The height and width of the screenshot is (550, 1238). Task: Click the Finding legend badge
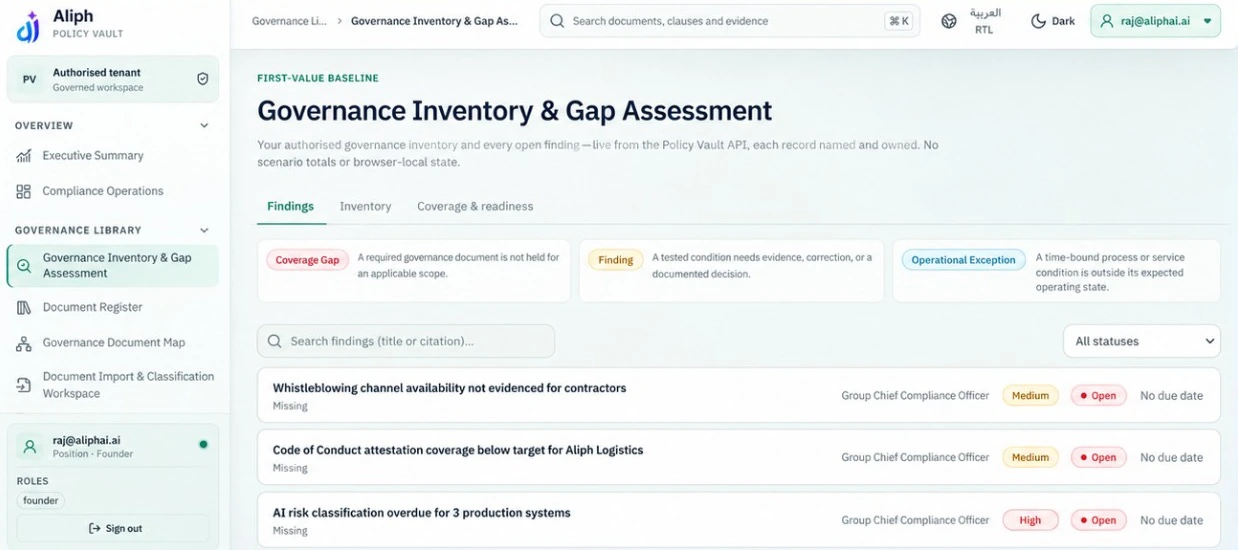click(615, 260)
